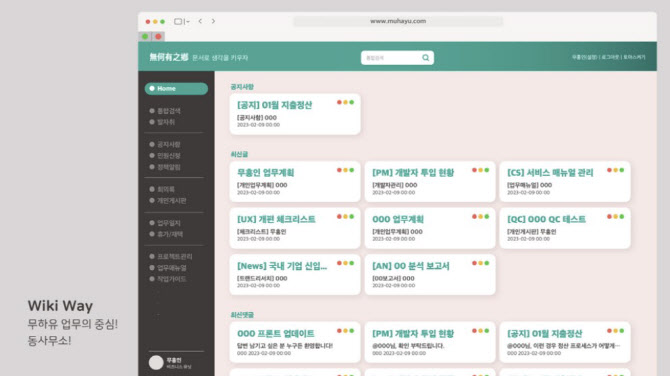Viewport: 670px width, 376px height.
Task: Open the [AN] 00 분석 보고서 post
Action: (x=430, y=275)
